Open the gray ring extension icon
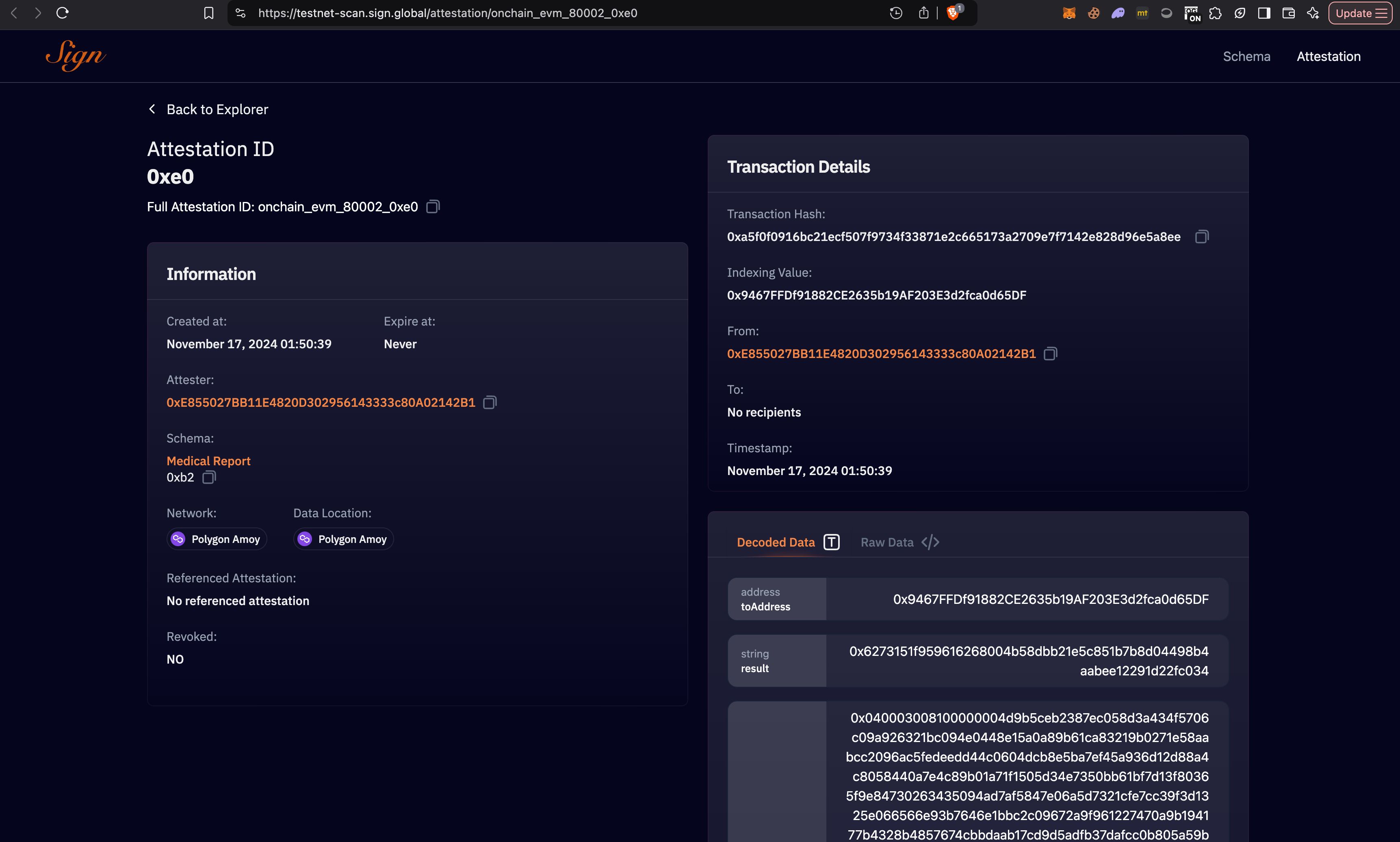 pyautogui.click(x=1166, y=13)
